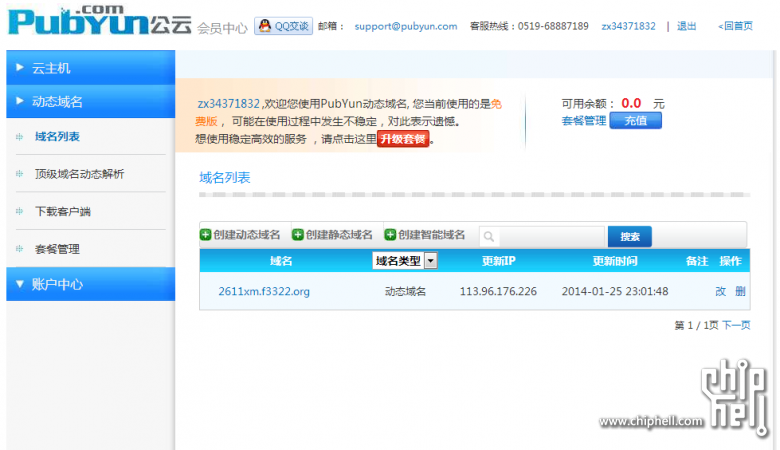Image resolution: width=780 pixels, height=450 pixels.
Task: Click the 0.0 balance value
Action: point(631,103)
